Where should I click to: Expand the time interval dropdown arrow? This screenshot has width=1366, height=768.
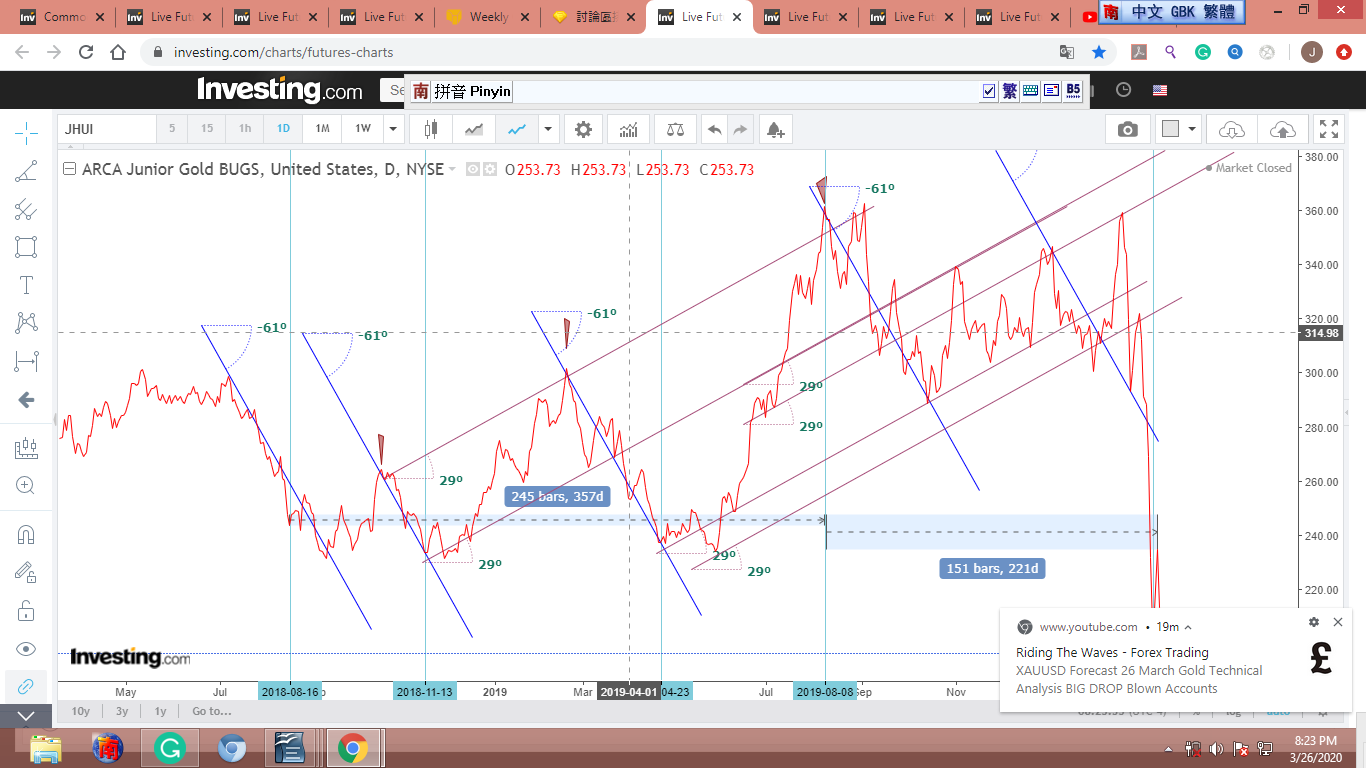coord(393,129)
